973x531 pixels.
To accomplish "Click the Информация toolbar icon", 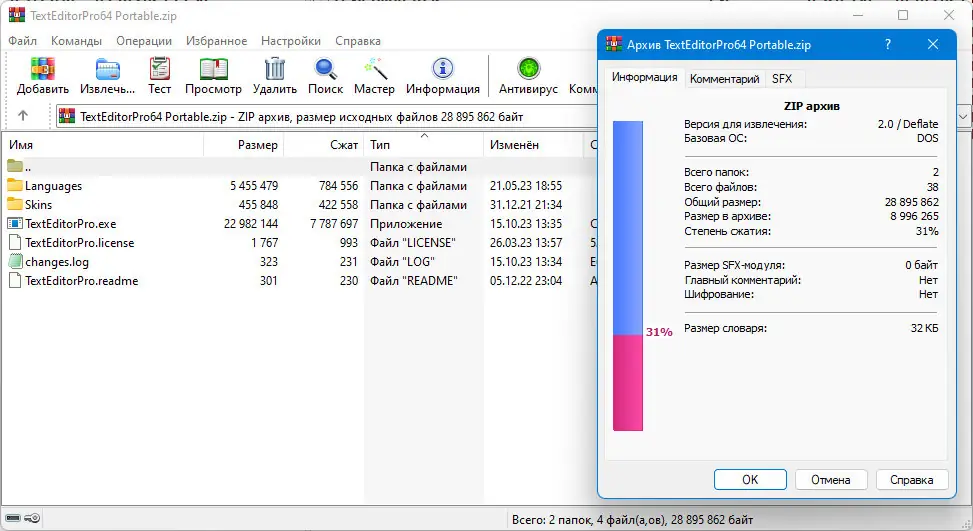I will coord(442,69).
